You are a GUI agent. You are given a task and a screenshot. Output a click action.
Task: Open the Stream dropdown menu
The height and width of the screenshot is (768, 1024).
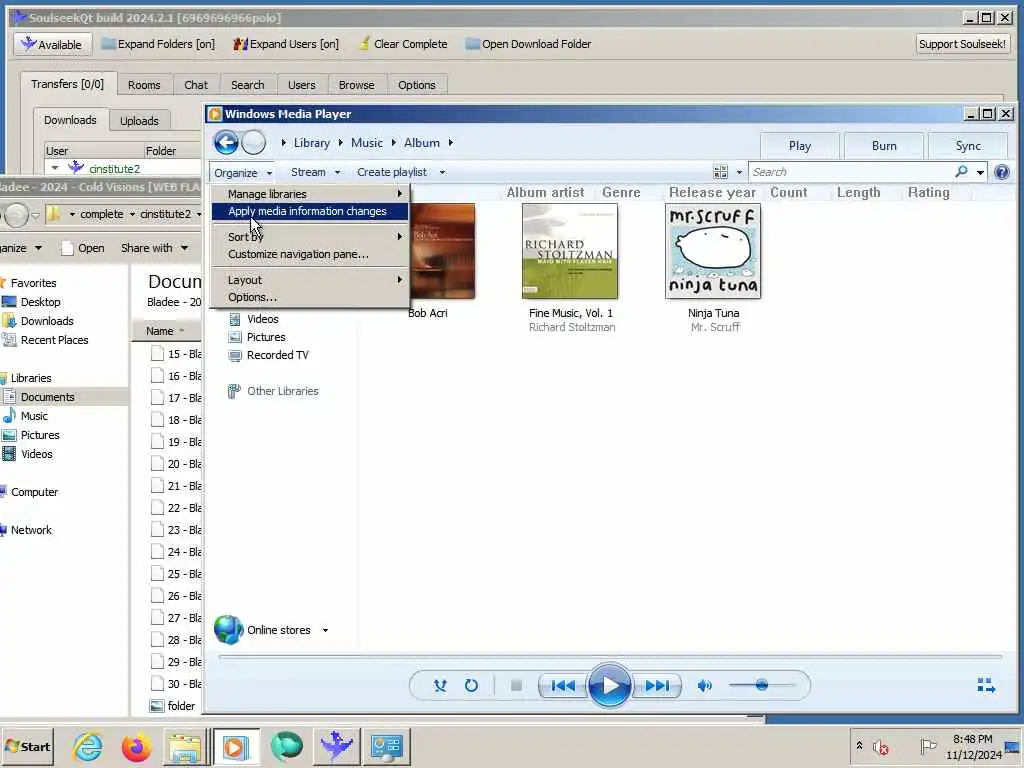coord(315,172)
